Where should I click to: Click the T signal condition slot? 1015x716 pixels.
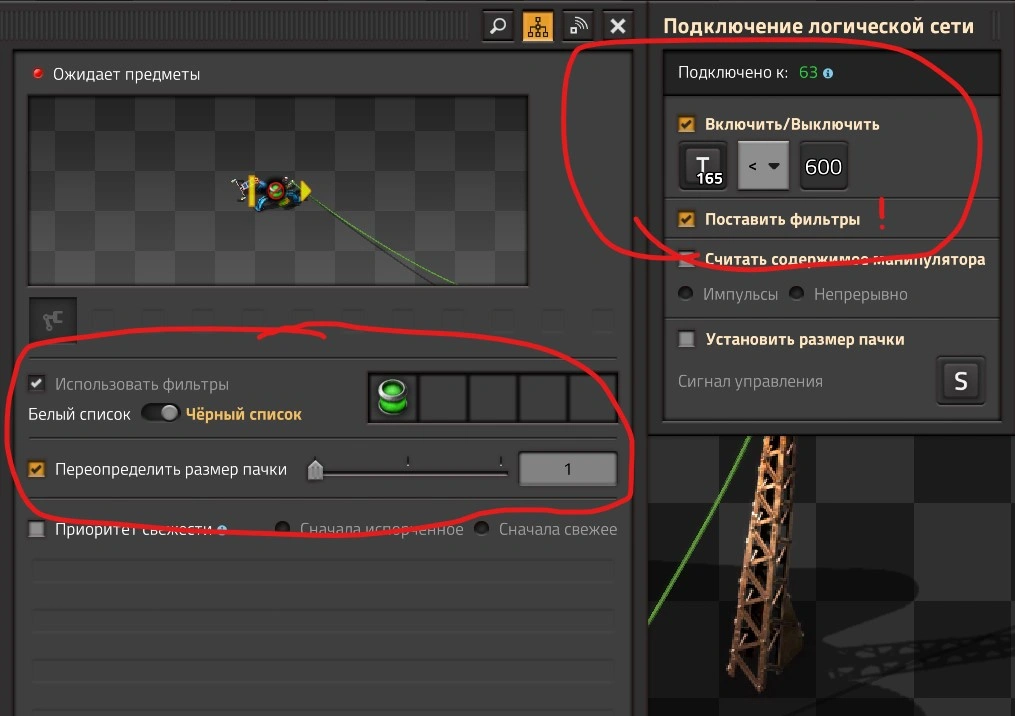704,166
